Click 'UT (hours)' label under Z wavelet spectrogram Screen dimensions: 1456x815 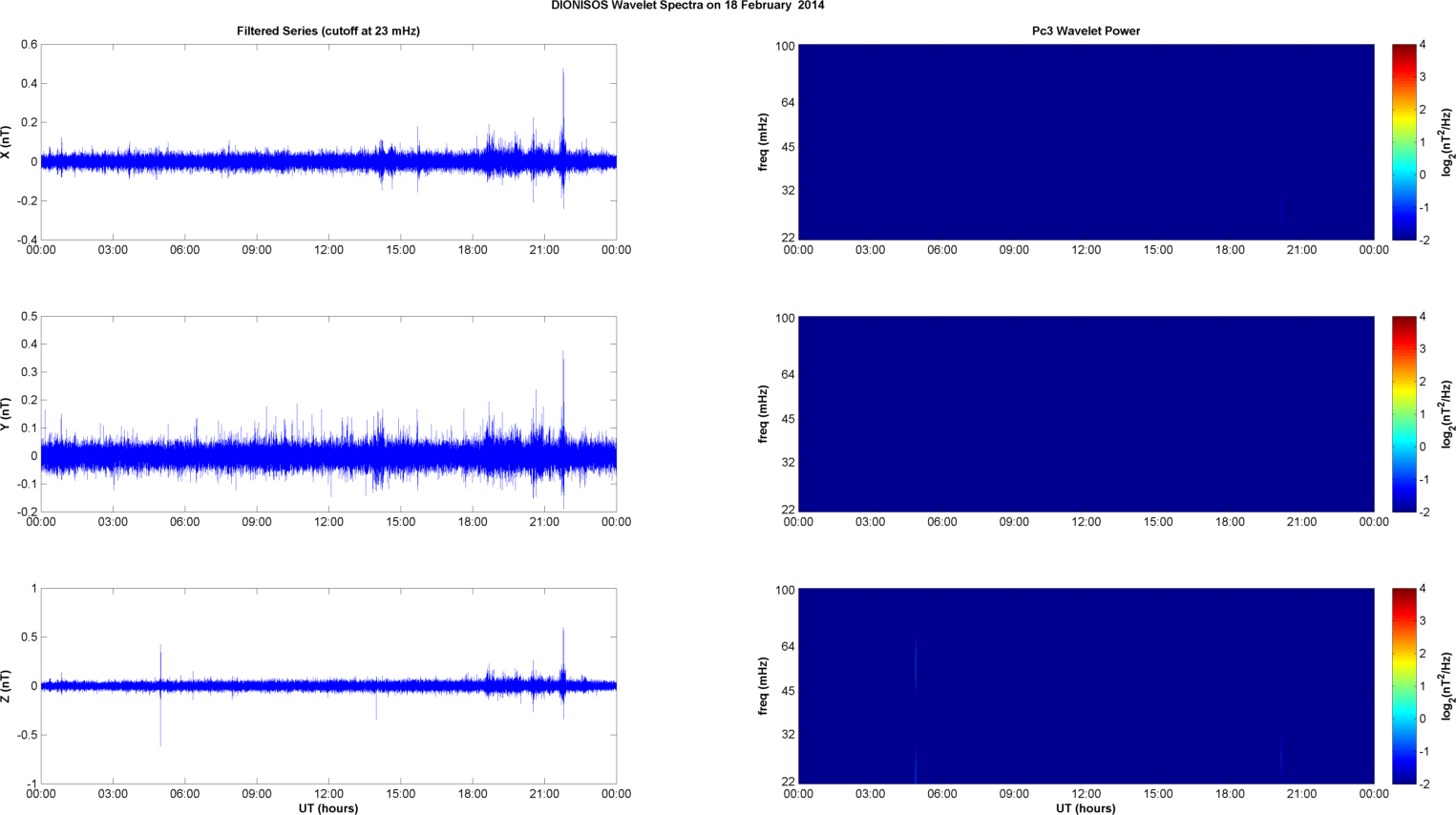click(x=1086, y=808)
